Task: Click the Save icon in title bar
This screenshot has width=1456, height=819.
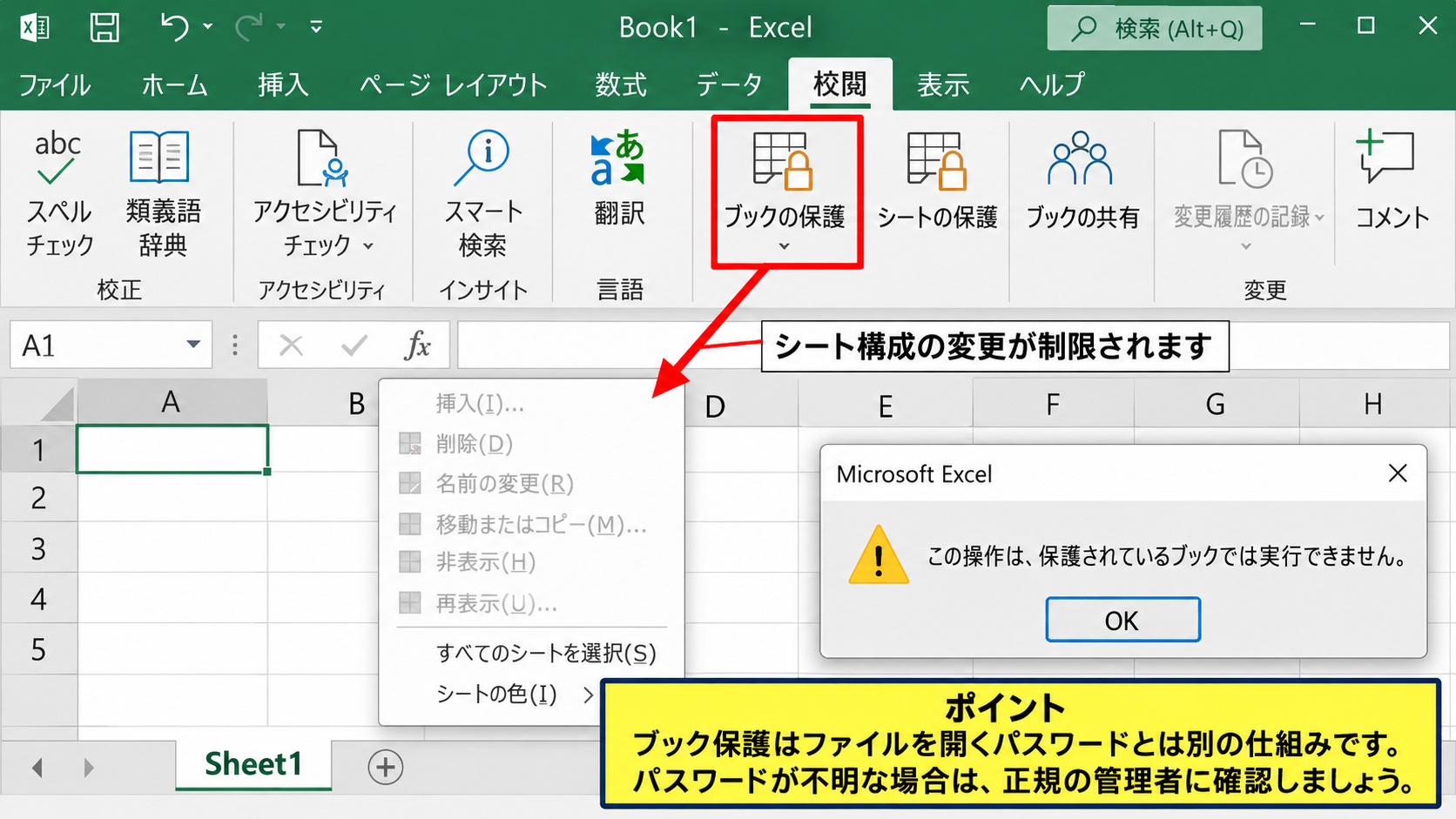Action: (104, 27)
